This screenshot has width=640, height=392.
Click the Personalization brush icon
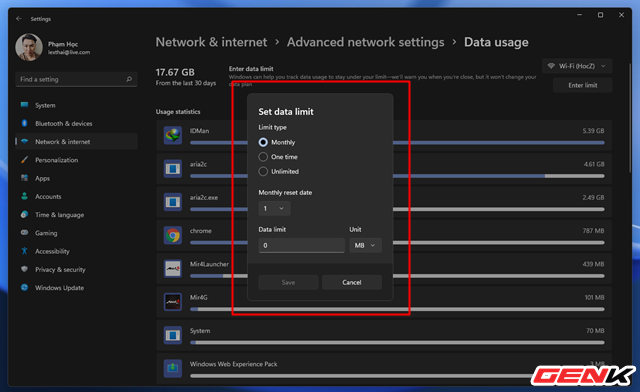(24, 160)
